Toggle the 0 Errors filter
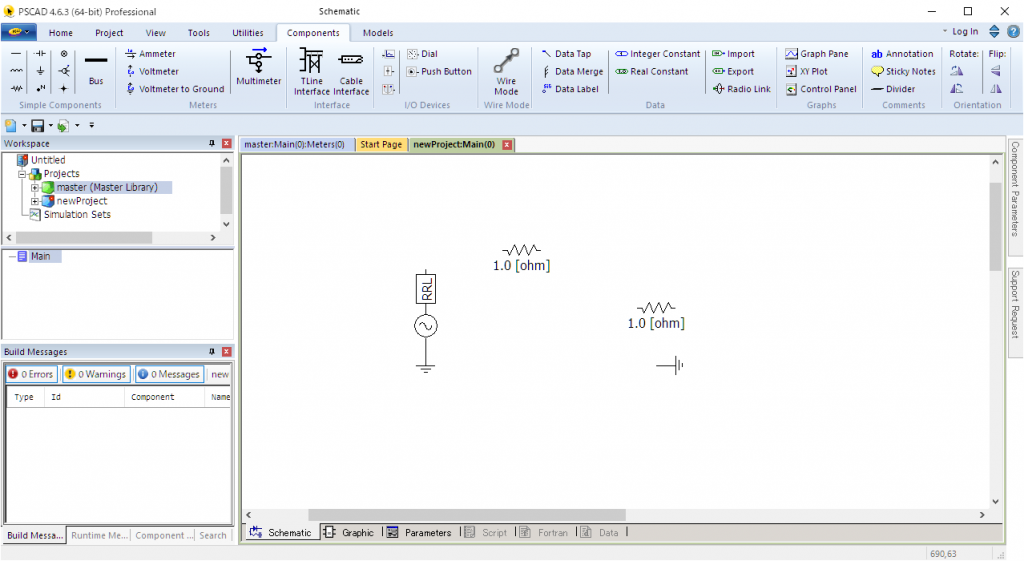 click(30, 374)
